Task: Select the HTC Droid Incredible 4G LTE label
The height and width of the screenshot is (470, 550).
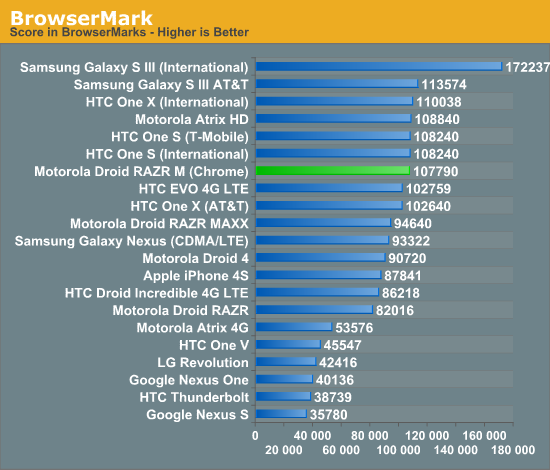Action: (x=156, y=293)
